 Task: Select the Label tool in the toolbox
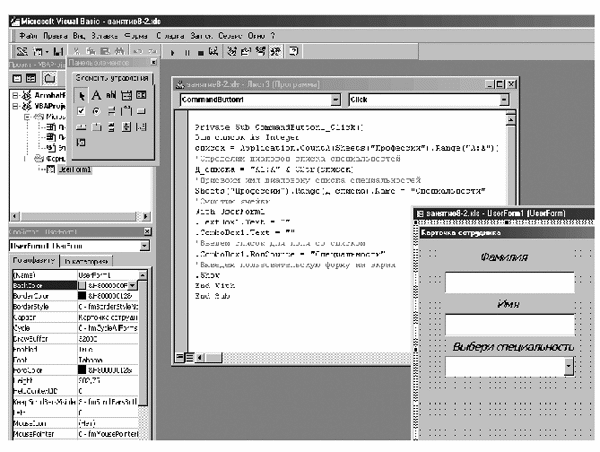96,95
